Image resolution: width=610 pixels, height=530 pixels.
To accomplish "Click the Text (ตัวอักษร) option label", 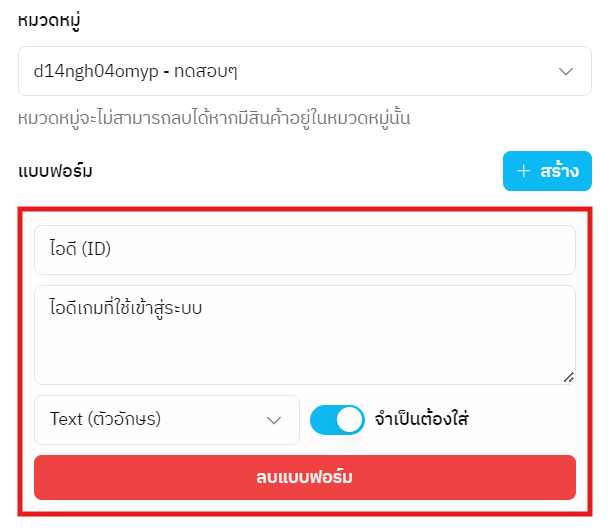I will (x=105, y=420).
